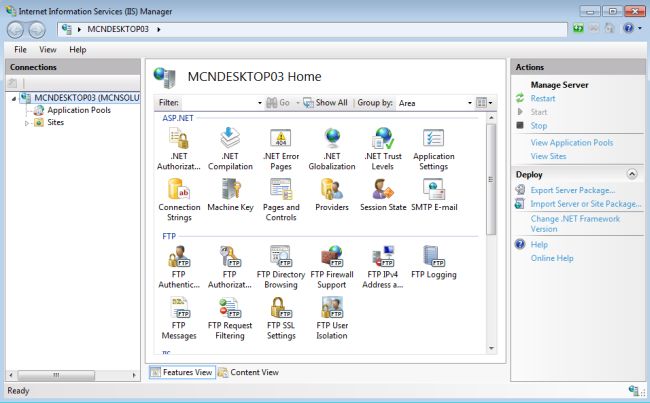Open the .NET Compilation feature
Viewport: 650px width, 403px height.
(230, 149)
